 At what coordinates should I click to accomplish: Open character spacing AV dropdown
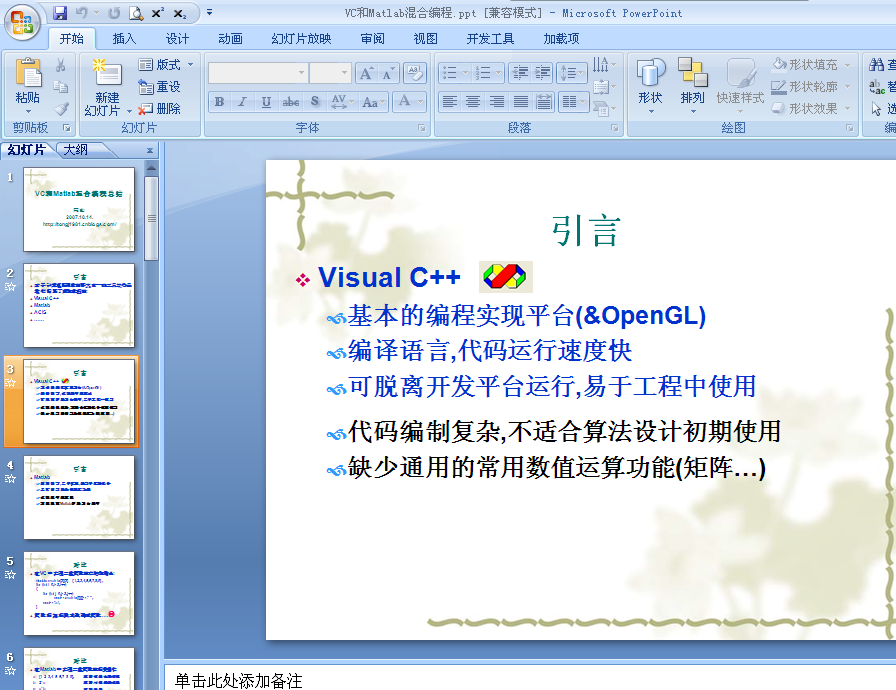coord(342,102)
